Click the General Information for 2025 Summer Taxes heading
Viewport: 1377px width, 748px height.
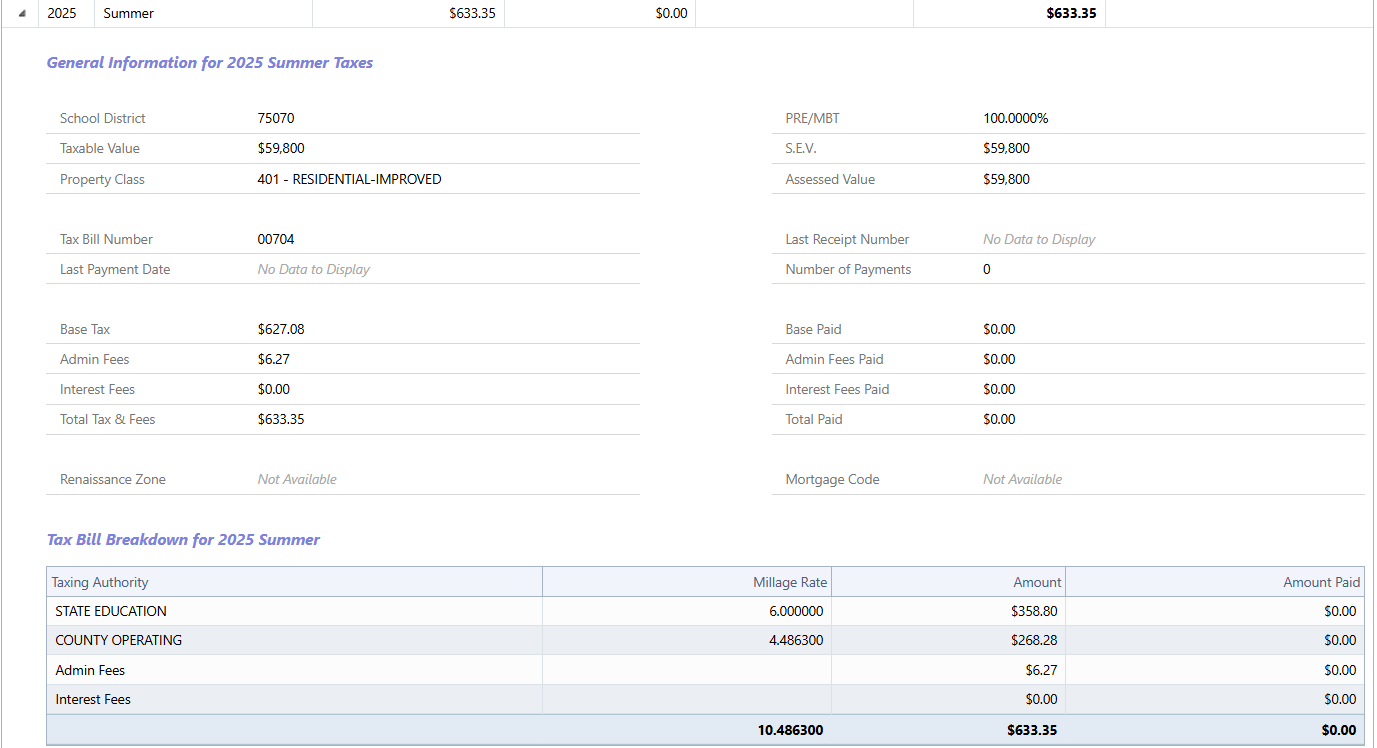[210, 63]
